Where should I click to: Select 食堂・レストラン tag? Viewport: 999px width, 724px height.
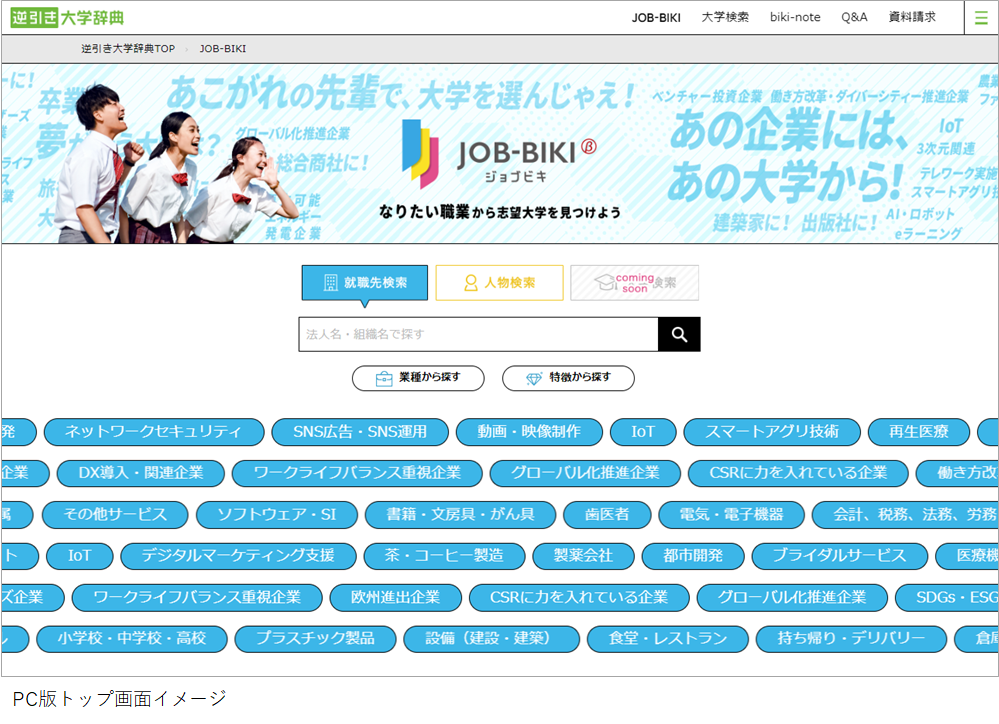(668, 639)
